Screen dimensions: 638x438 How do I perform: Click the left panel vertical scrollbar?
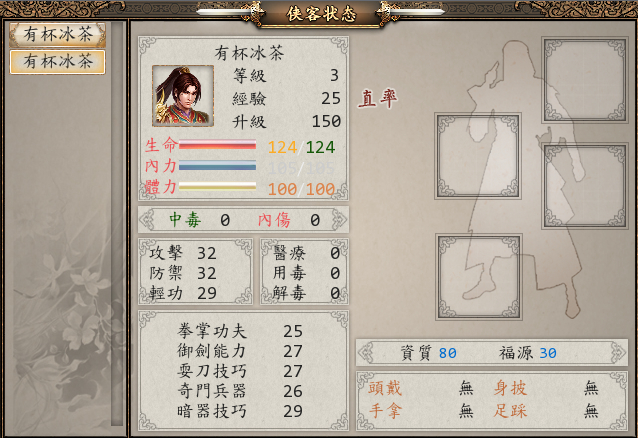tap(117, 224)
